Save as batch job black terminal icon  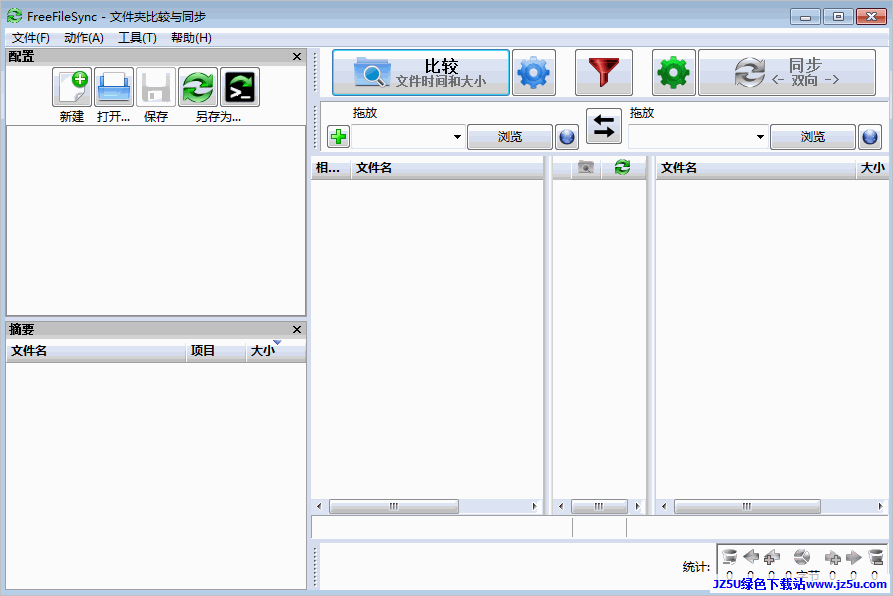(x=240, y=88)
